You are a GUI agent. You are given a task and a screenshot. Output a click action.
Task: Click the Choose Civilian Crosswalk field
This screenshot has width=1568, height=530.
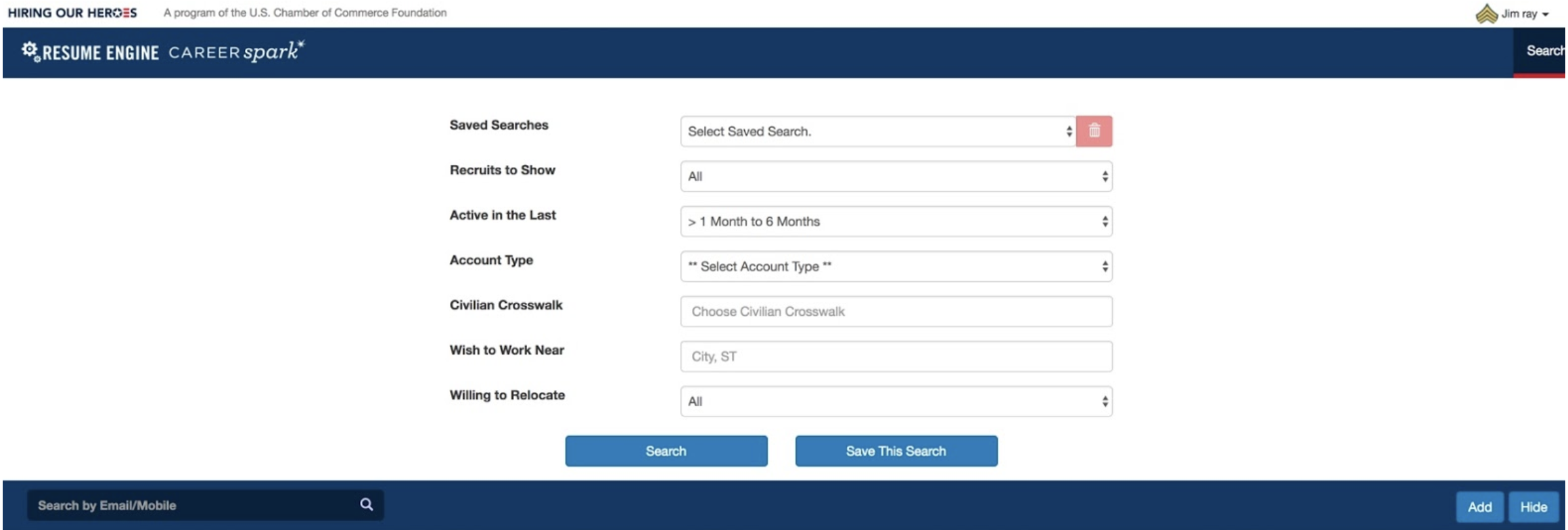(896, 312)
